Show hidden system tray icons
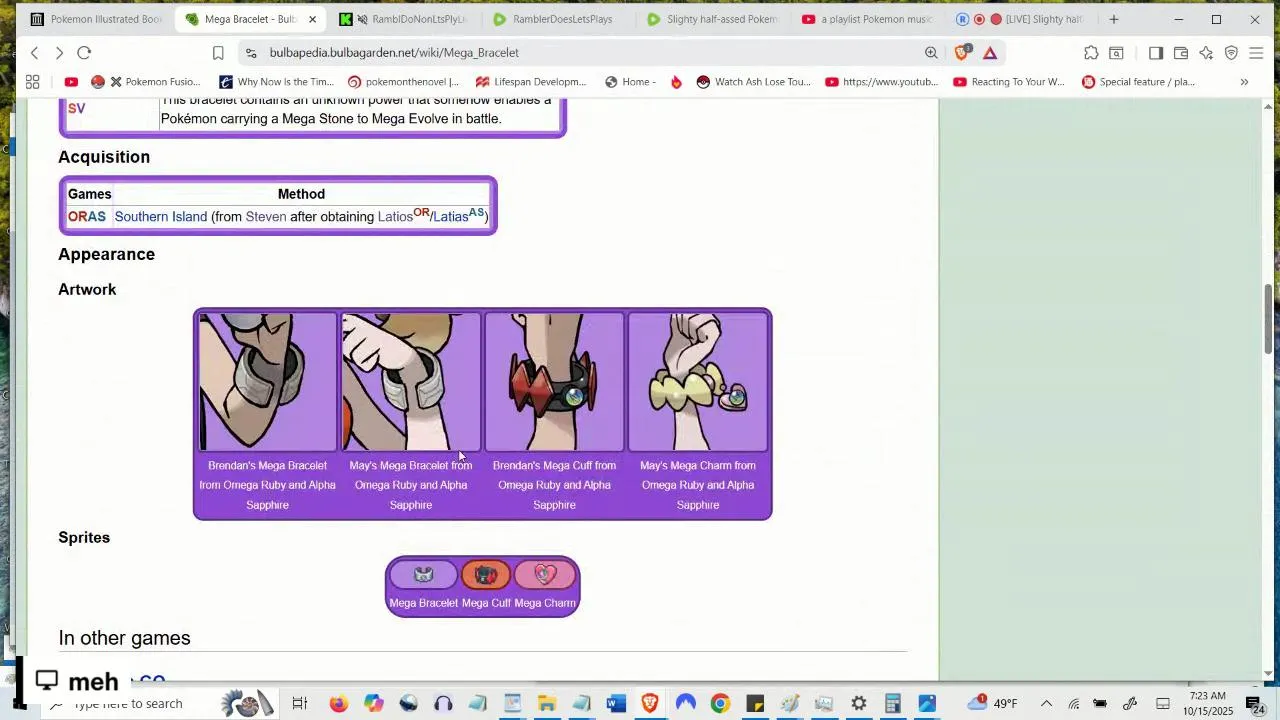This screenshot has width=1280, height=720. coord(1046,704)
